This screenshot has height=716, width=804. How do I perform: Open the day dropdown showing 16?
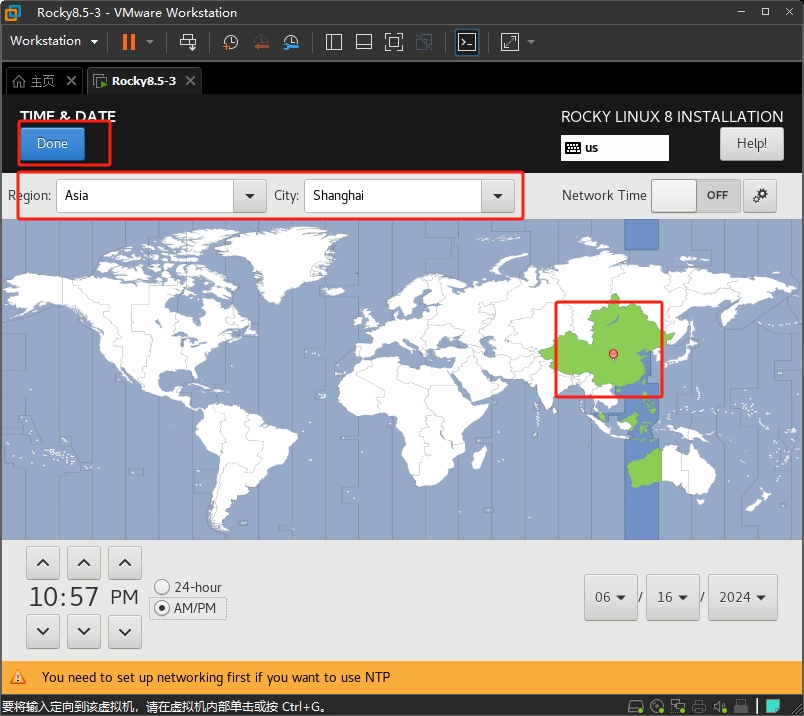coord(673,598)
